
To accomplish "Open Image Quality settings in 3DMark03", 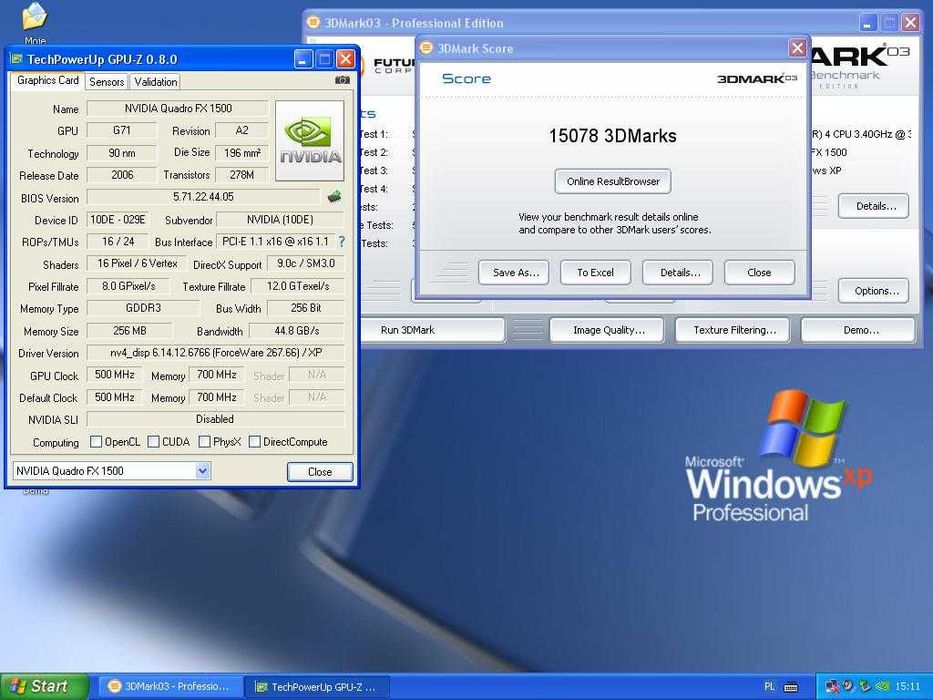I will [x=608, y=330].
